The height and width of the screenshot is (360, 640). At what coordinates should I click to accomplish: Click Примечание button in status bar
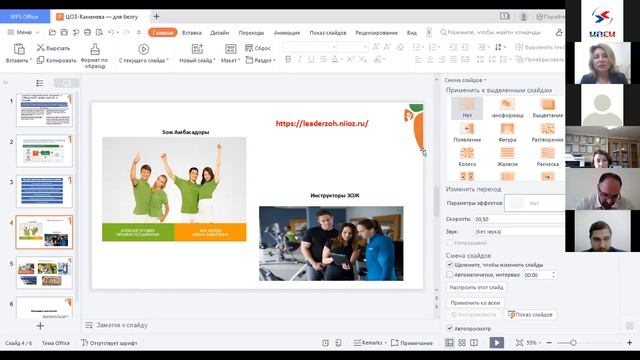[412, 343]
